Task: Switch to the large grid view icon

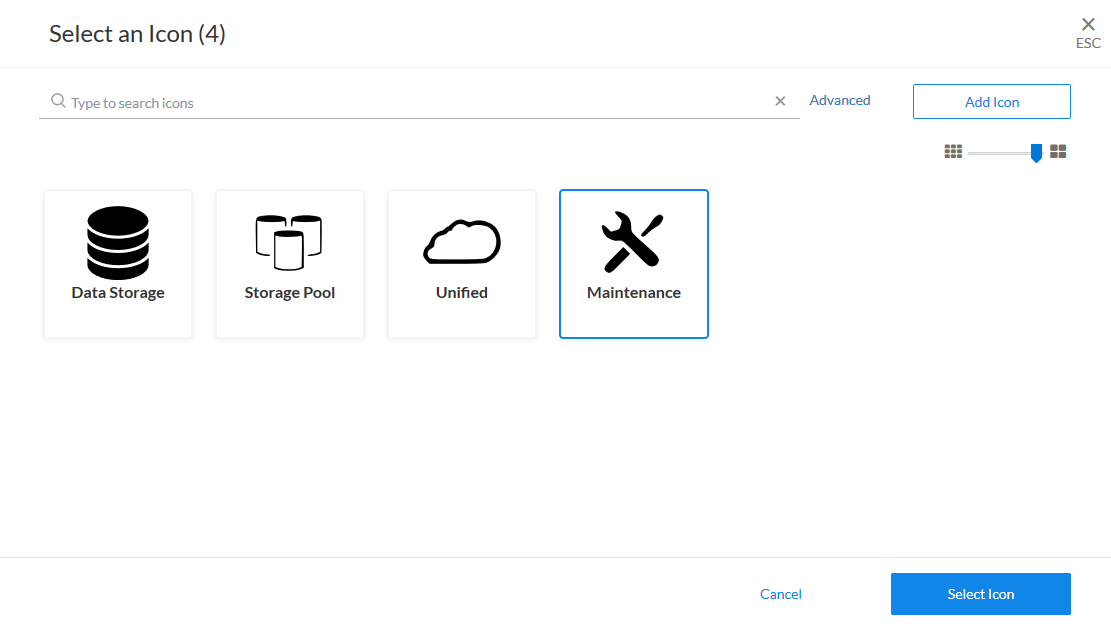Action: pyautogui.click(x=1058, y=152)
